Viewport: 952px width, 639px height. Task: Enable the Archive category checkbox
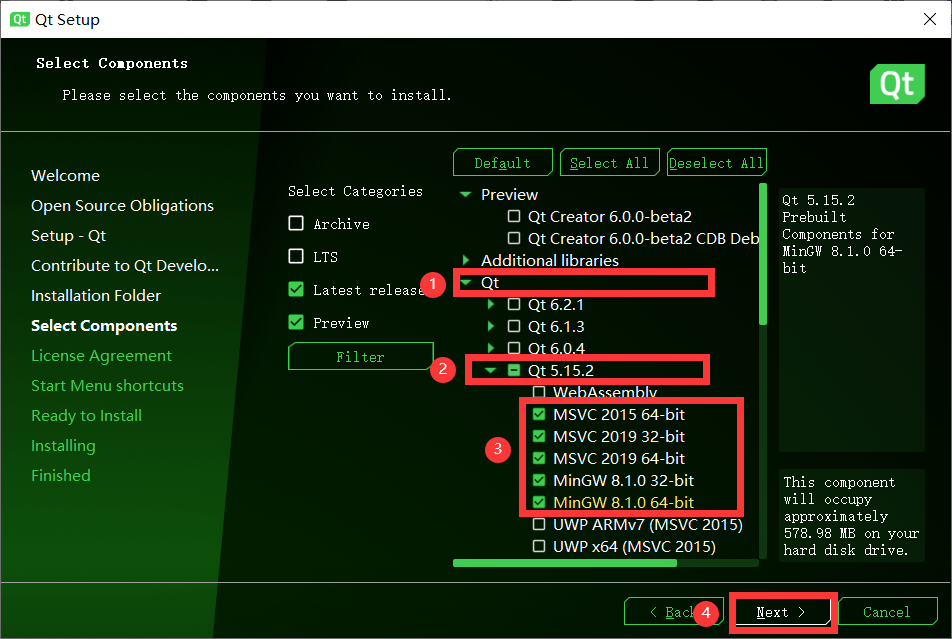(x=296, y=224)
